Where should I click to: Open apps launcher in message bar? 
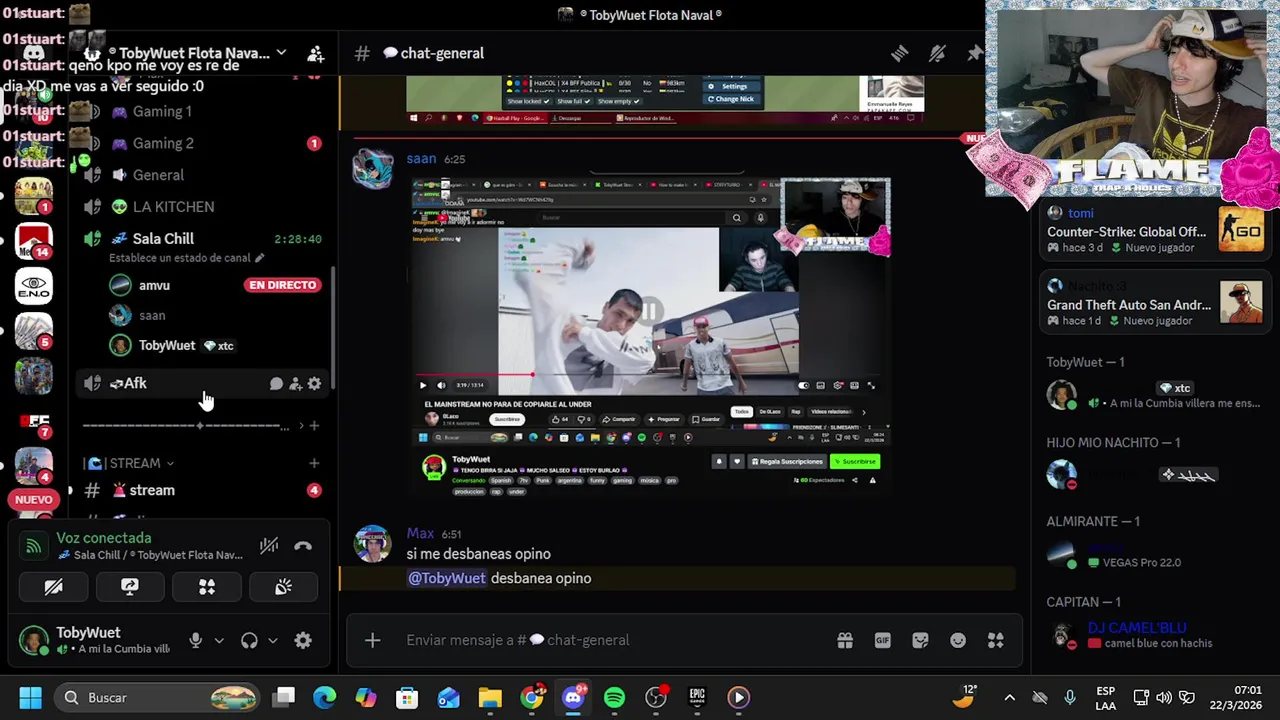click(x=996, y=640)
